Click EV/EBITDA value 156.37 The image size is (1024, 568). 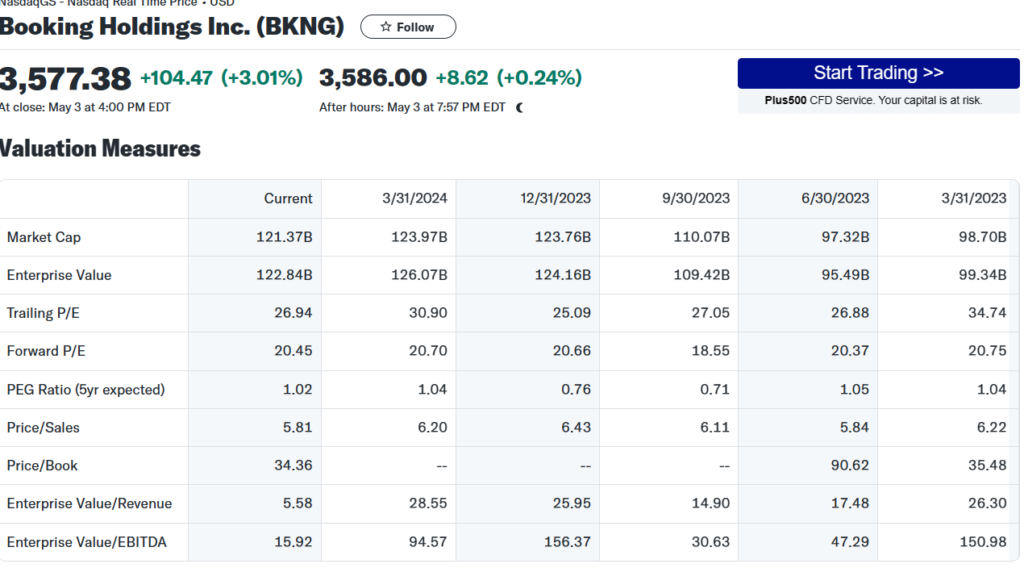(x=568, y=542)
